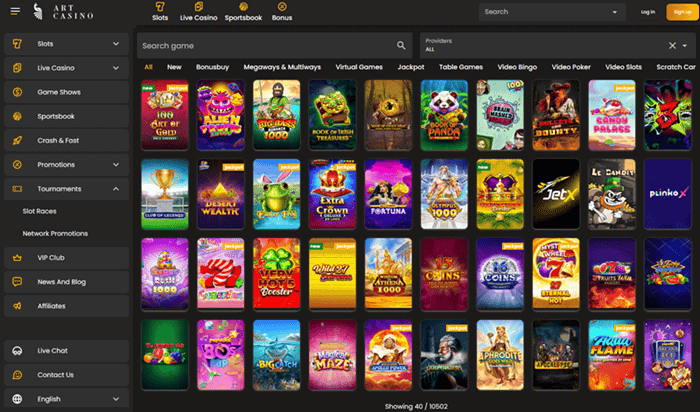
Task: Select the New category tab
Action: (x=174, y=67)
